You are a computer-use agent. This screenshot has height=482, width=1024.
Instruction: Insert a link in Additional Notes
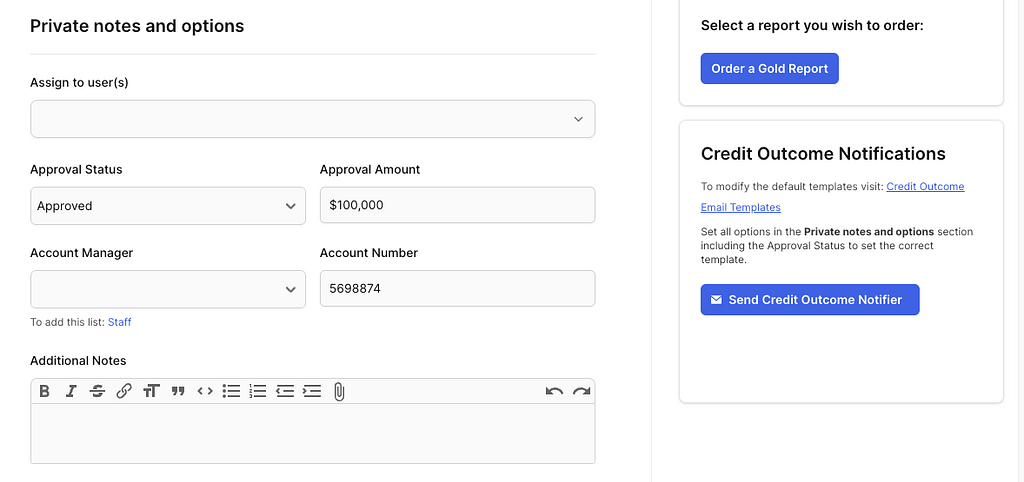[124, 391]
